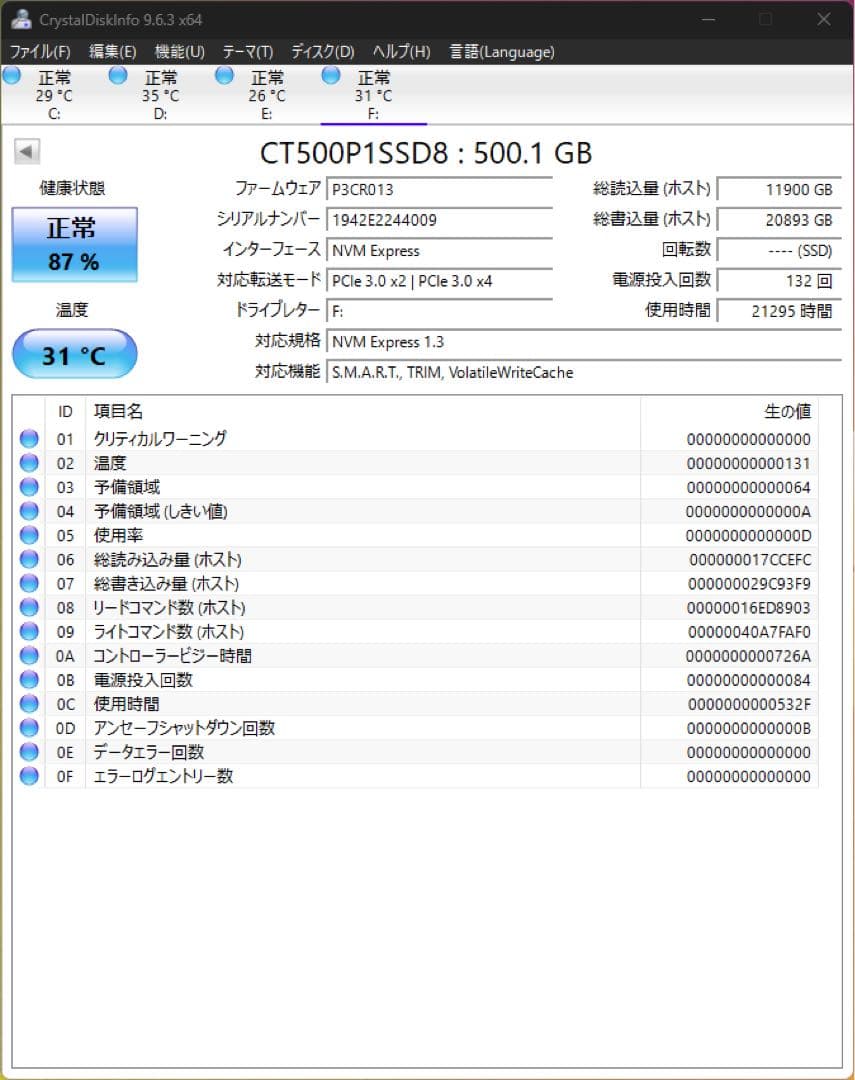Switch to drive C: tab at 29 °C
Image resolution: width=855 pixels, height=1080 pixels.
pos(54,94)
